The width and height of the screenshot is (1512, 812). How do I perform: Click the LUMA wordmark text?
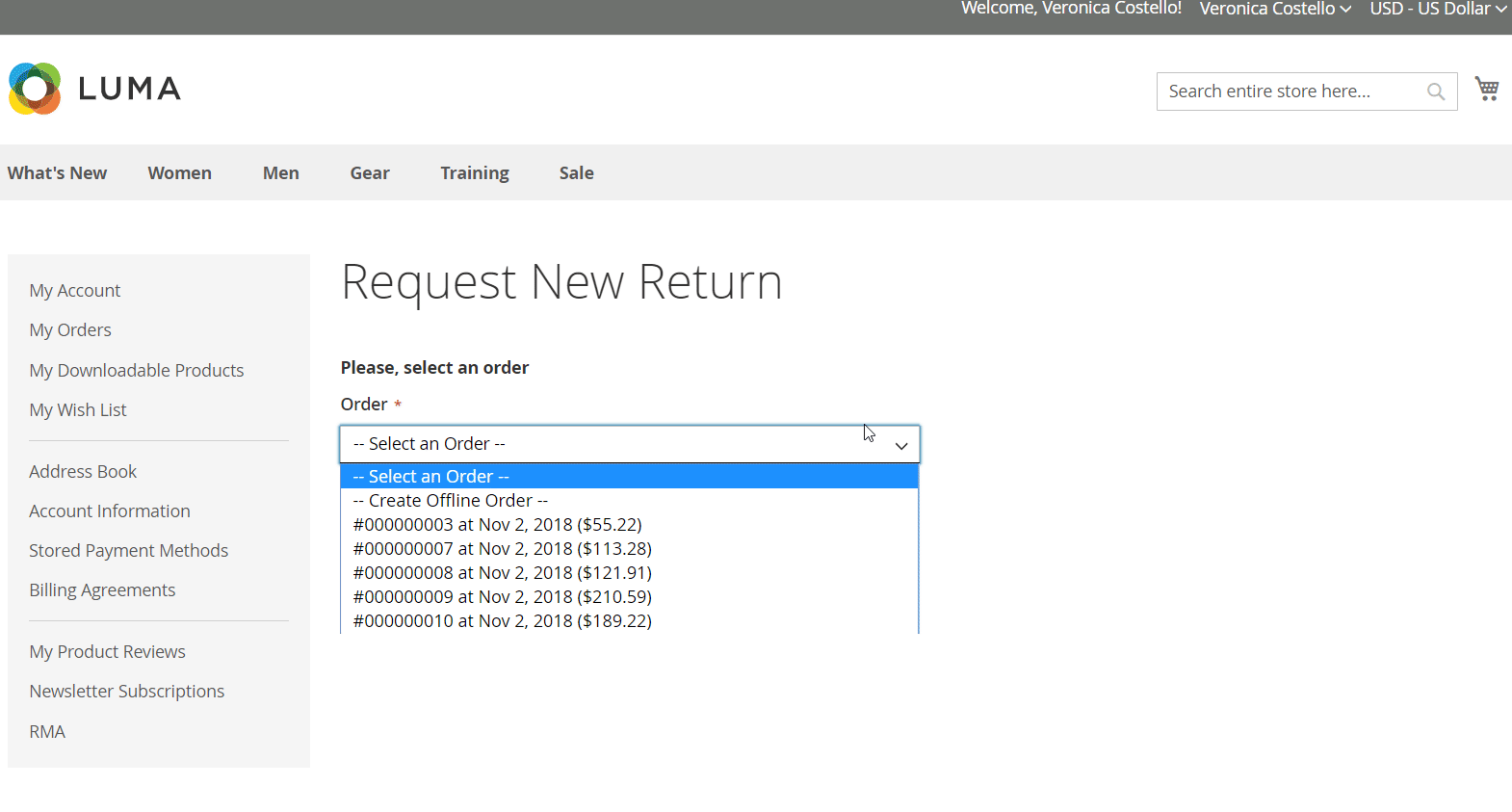point(130,89)
